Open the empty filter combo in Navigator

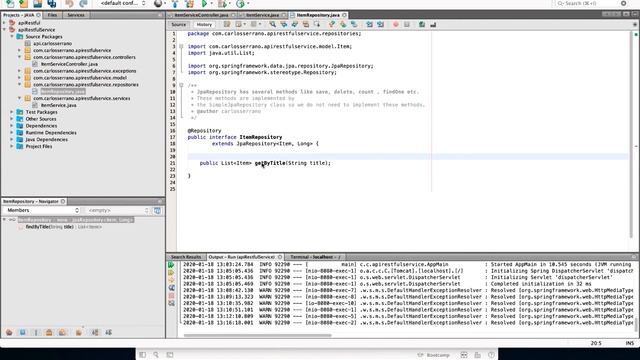pyautogui.click(x=118, y=210)
